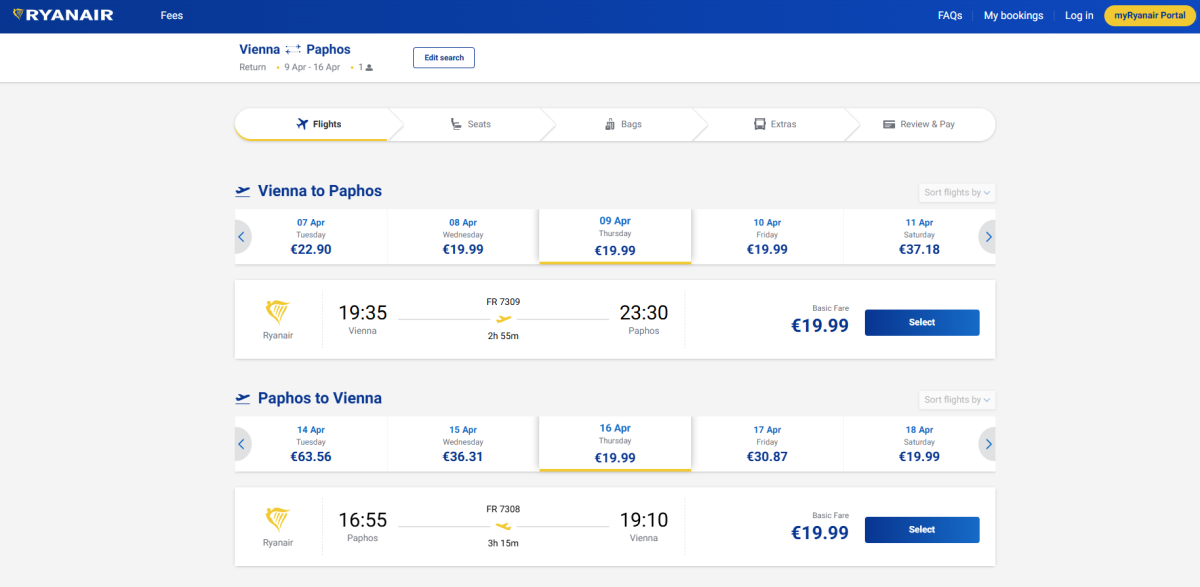Click next dates arrow for Vienna to Paphos

(x=988, y=237)
